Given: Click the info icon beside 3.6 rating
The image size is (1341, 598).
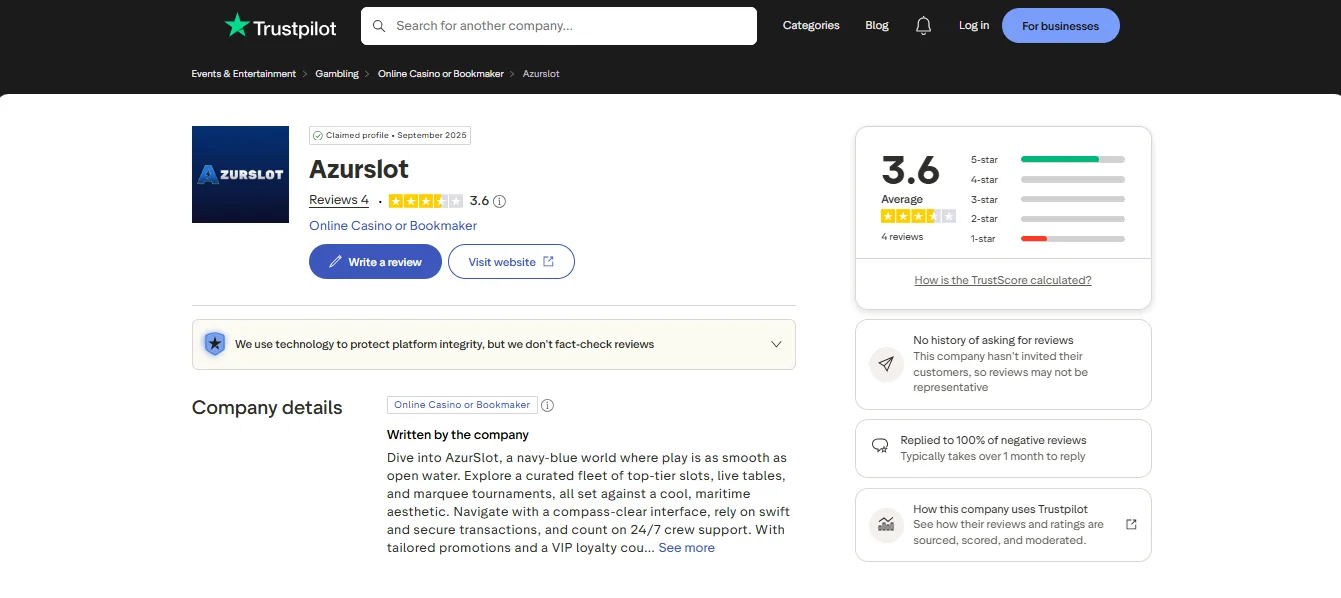Looking at the screenshot, I should [x=500, y=201].
